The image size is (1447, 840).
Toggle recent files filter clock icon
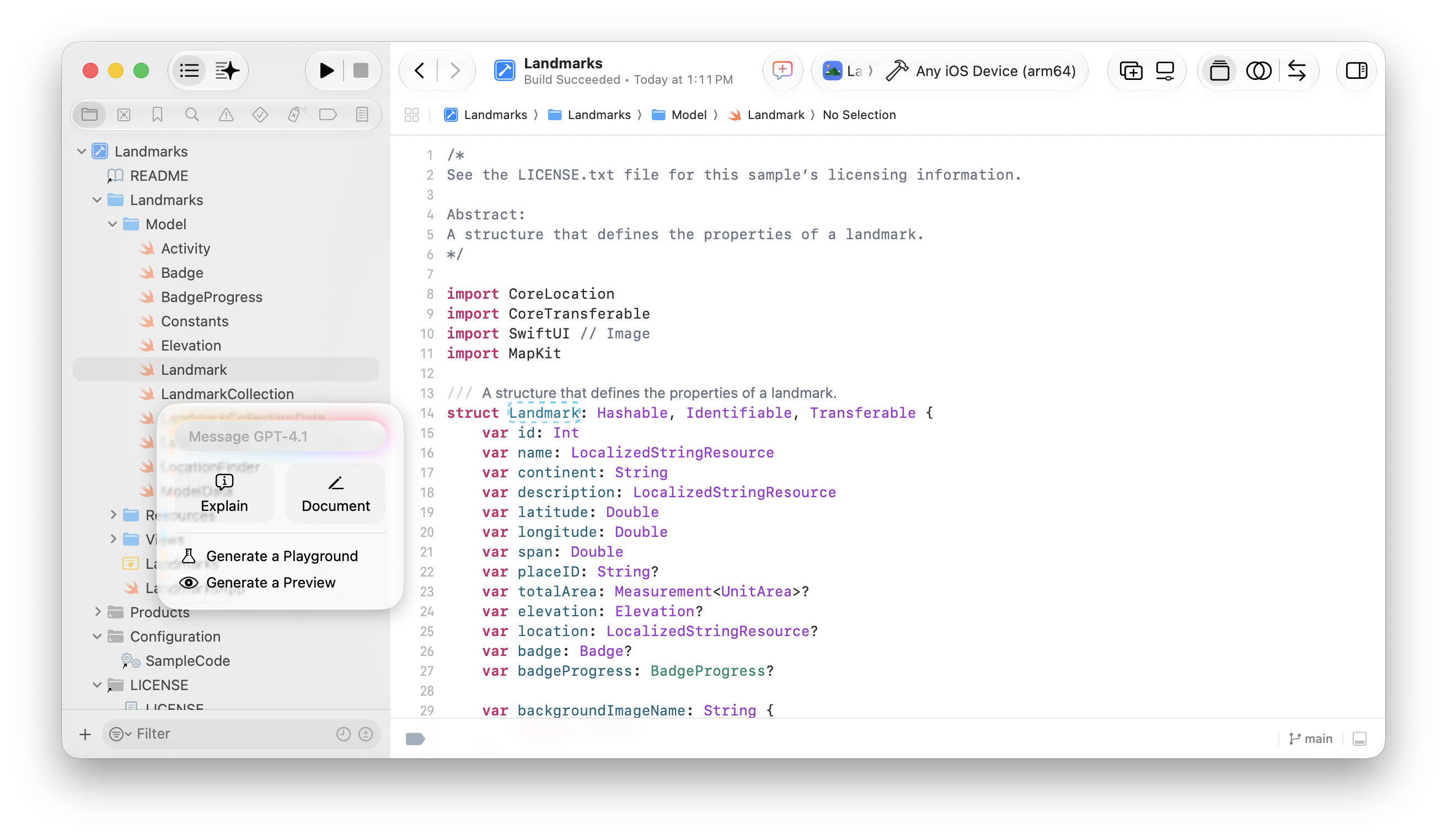[x=344, y=734]
